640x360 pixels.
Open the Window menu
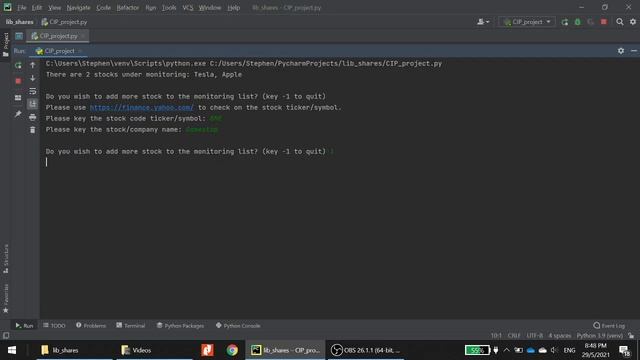(210, 8)
